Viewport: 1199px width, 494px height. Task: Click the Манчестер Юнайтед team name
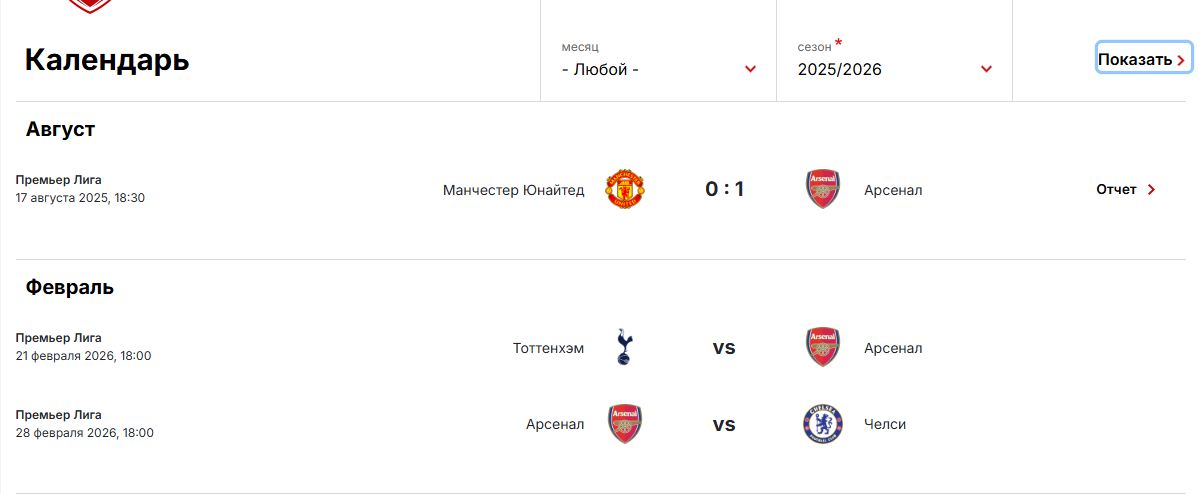(x=513, y=190)
